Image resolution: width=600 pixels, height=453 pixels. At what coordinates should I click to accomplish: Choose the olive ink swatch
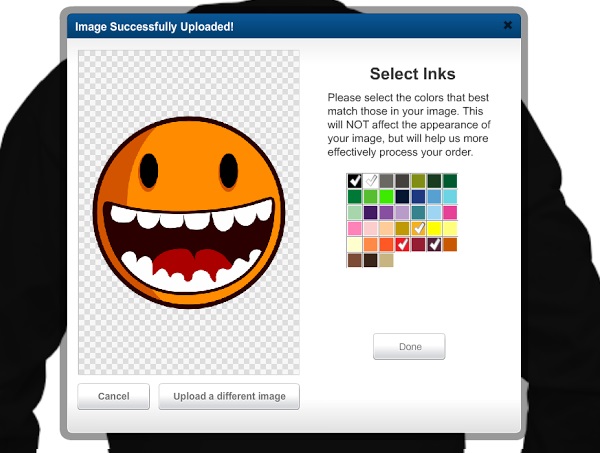(419, 181)
